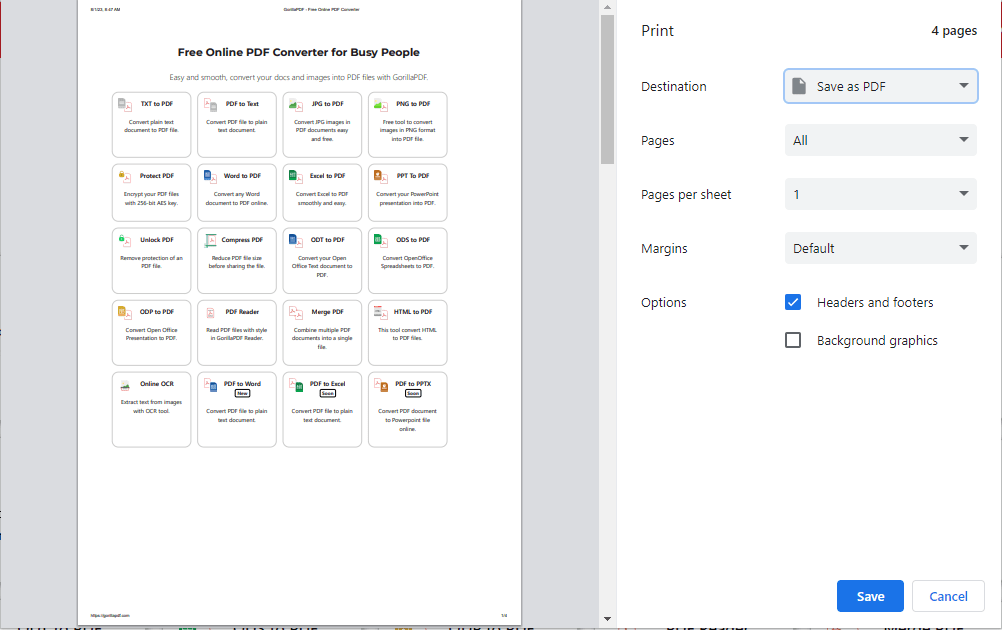The height and width of the screenshot is (630, 1002).
Task: Click the Merge PDF icon
Action: click(296, 313)
